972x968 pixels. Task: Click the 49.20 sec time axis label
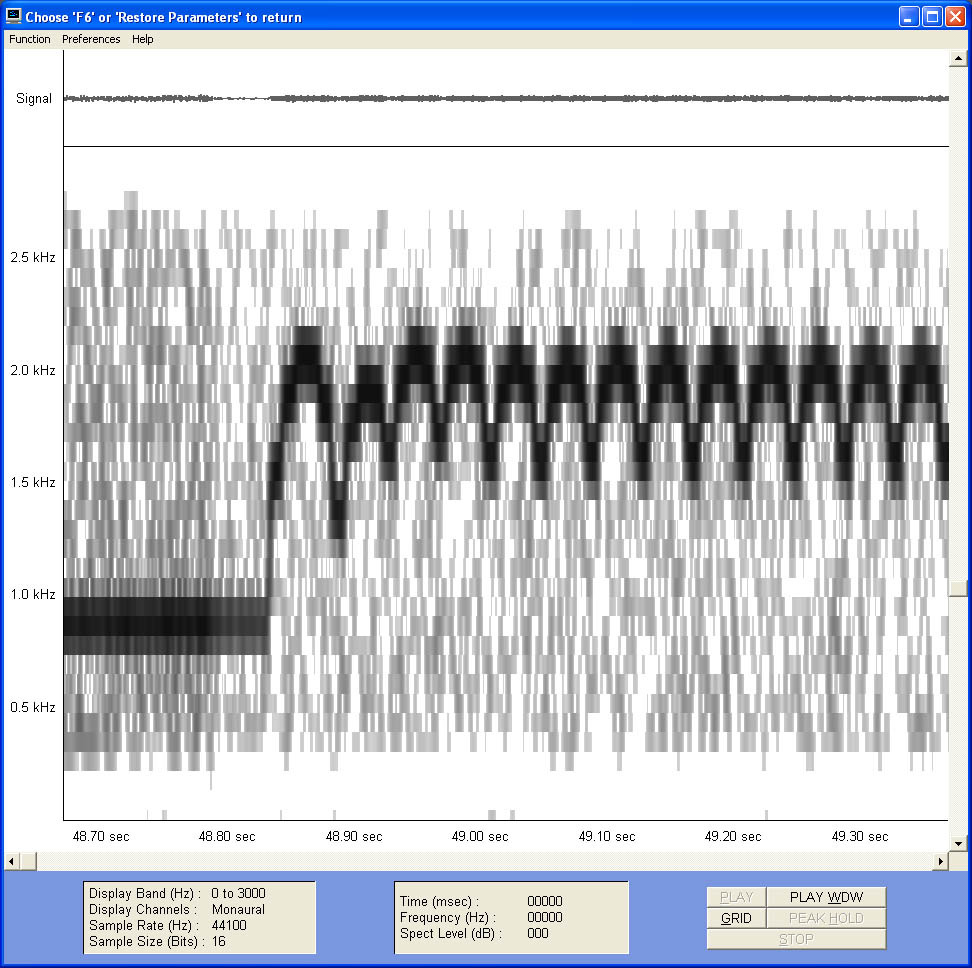click(733, 837)
